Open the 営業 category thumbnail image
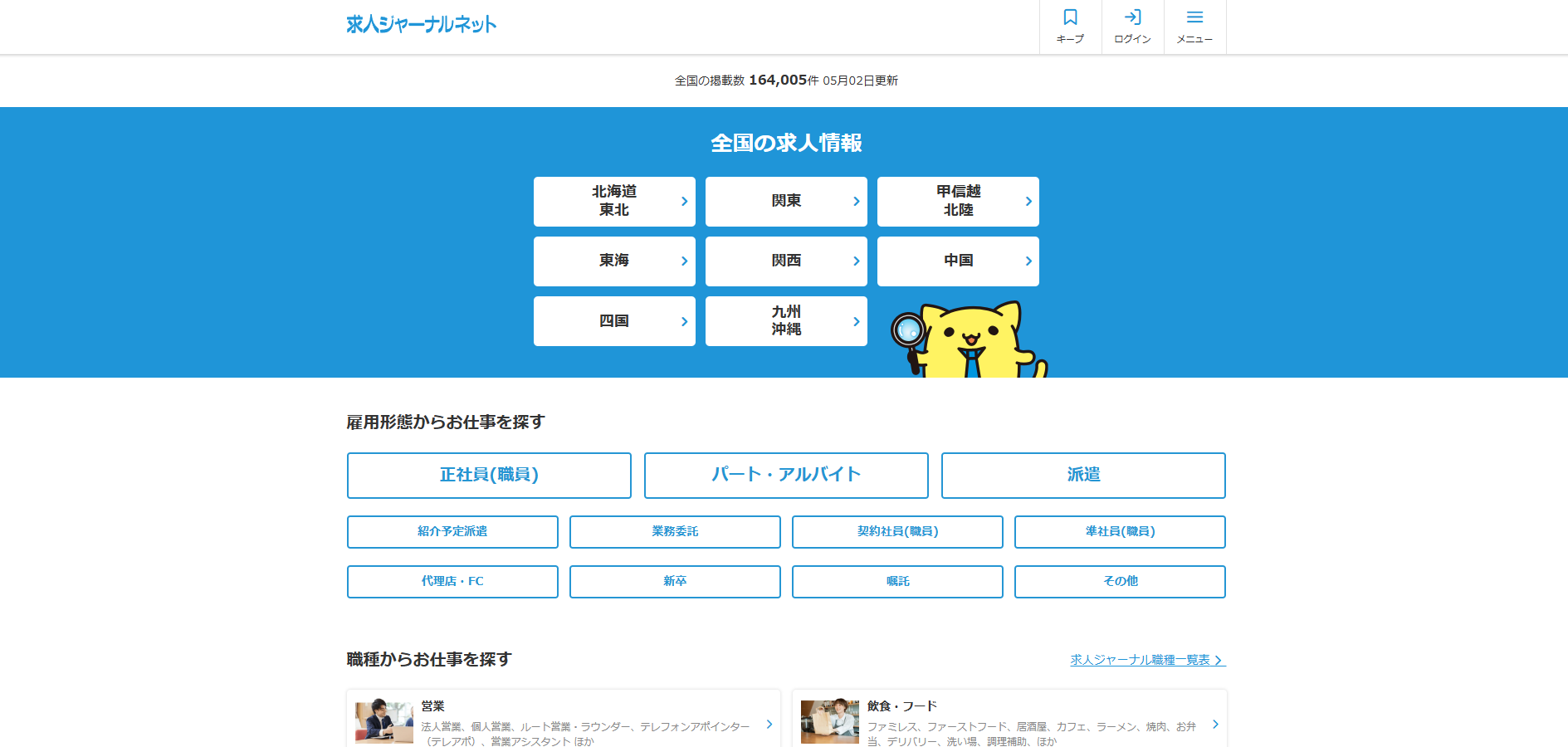This screenshot has width=1568, height=747. pyautogui.click(x=383, y=720)
